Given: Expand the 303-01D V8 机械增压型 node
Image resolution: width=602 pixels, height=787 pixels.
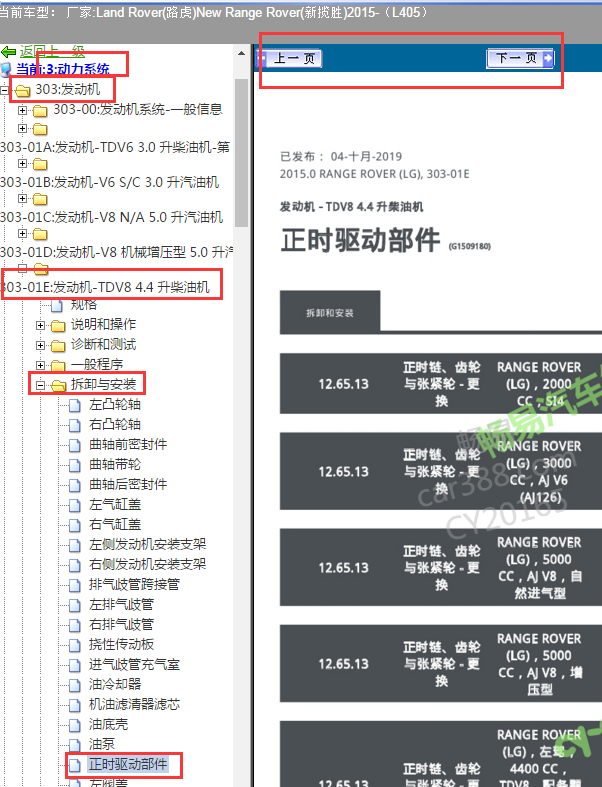Looking at the screenshot, I should 22,233.
